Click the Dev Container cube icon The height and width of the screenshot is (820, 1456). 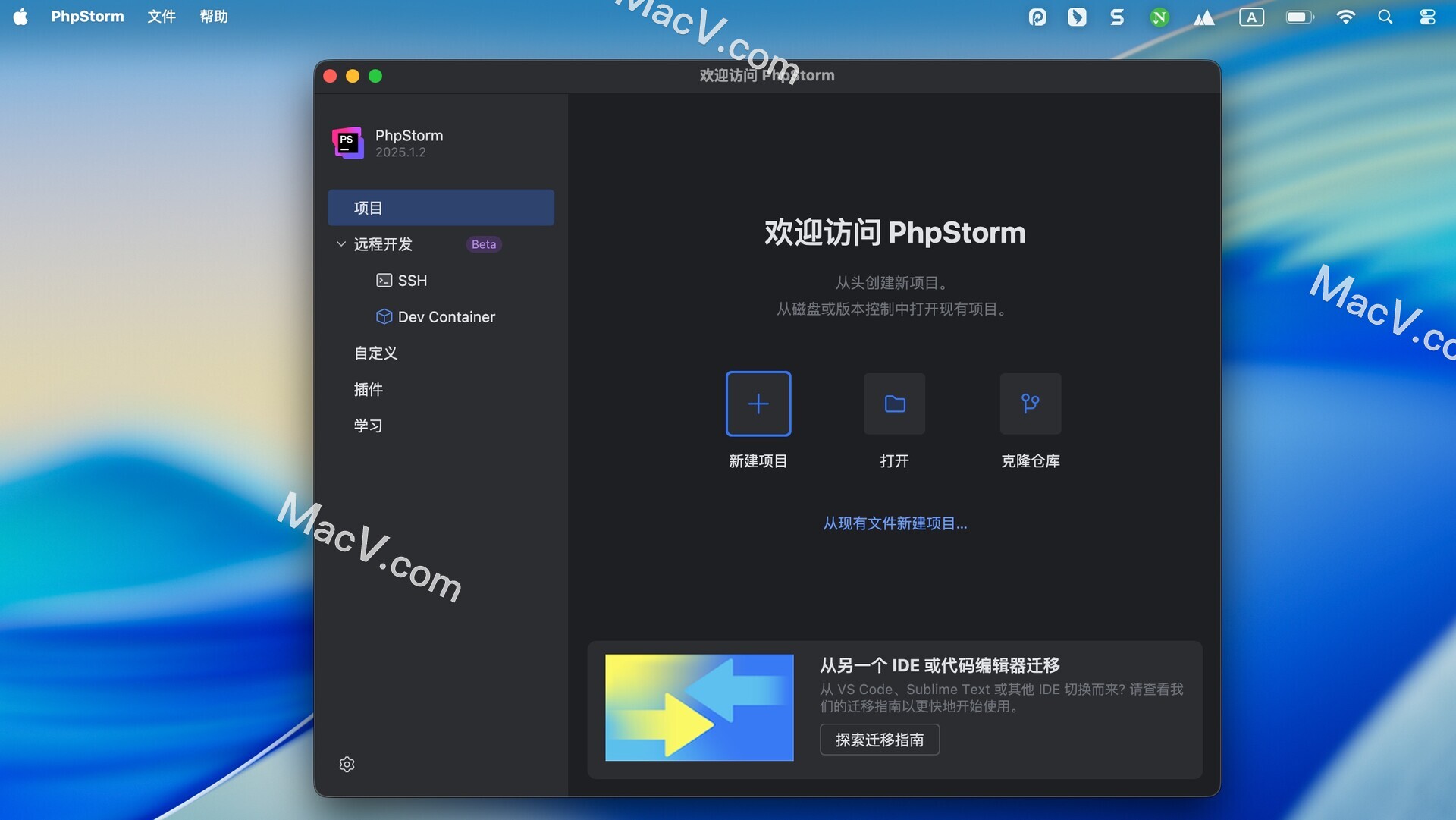coord(384,316)
